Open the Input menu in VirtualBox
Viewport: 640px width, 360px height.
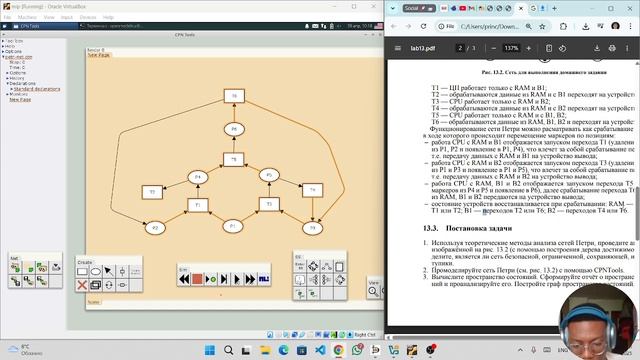[67, 17]
